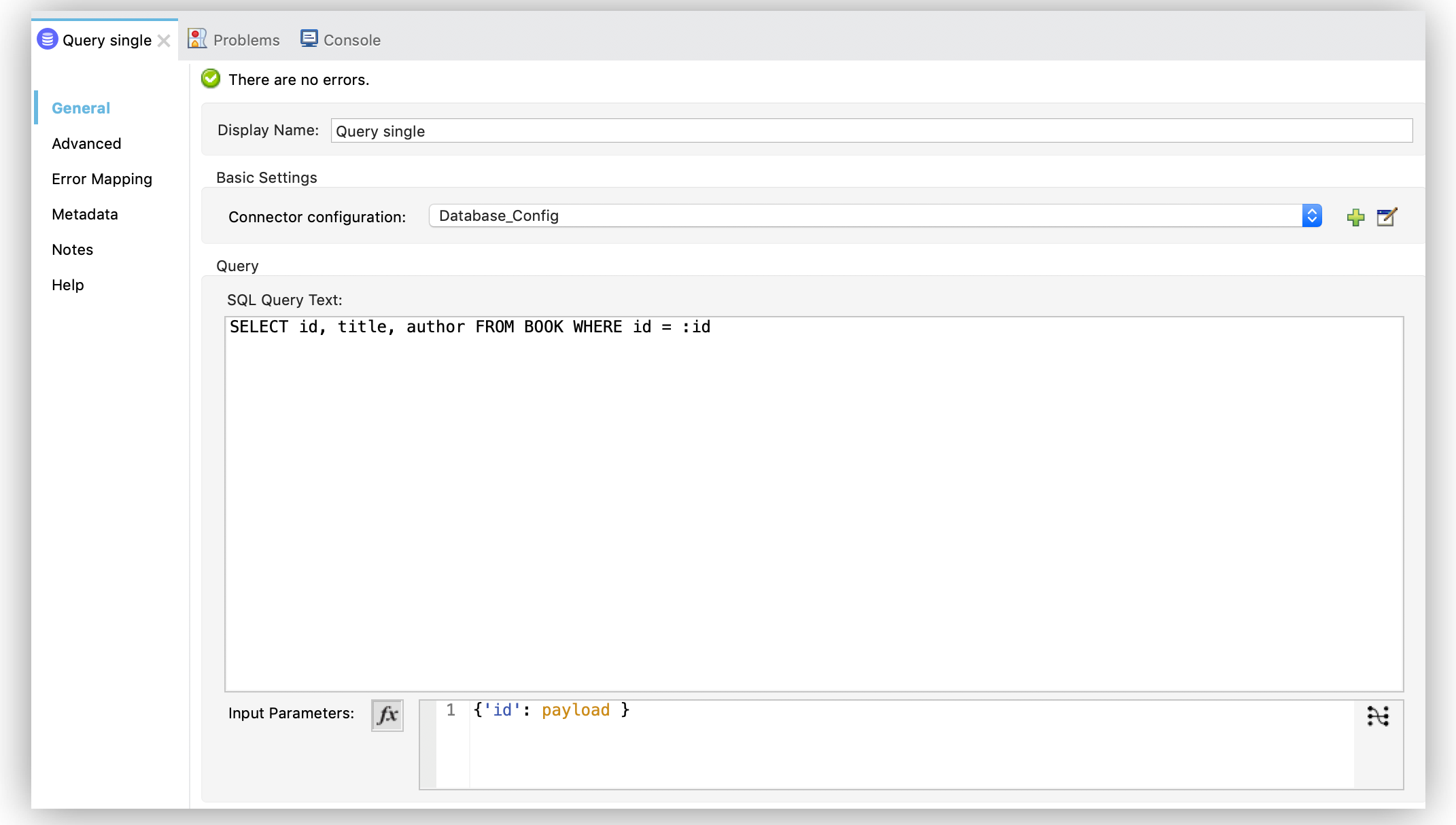1456x825 pixels.
Task: Click the Problems view icon
Action: (x=197, y=39)
